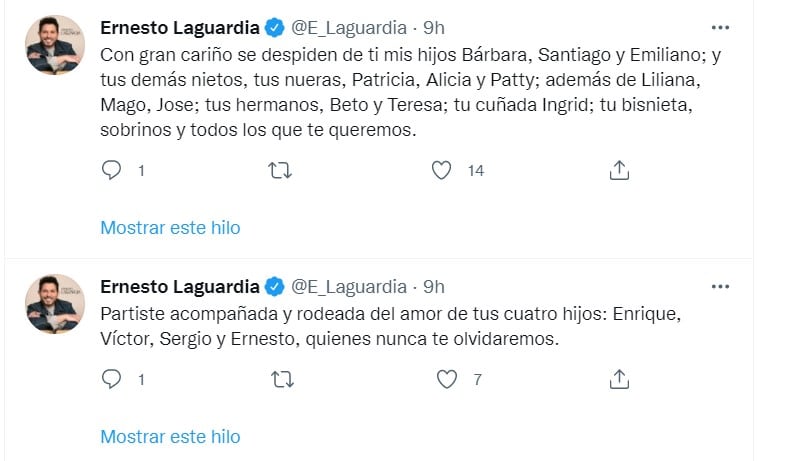787x461 pixels.
Task: Click the 9h timestamp on second tweet
Action: point(434,287)
